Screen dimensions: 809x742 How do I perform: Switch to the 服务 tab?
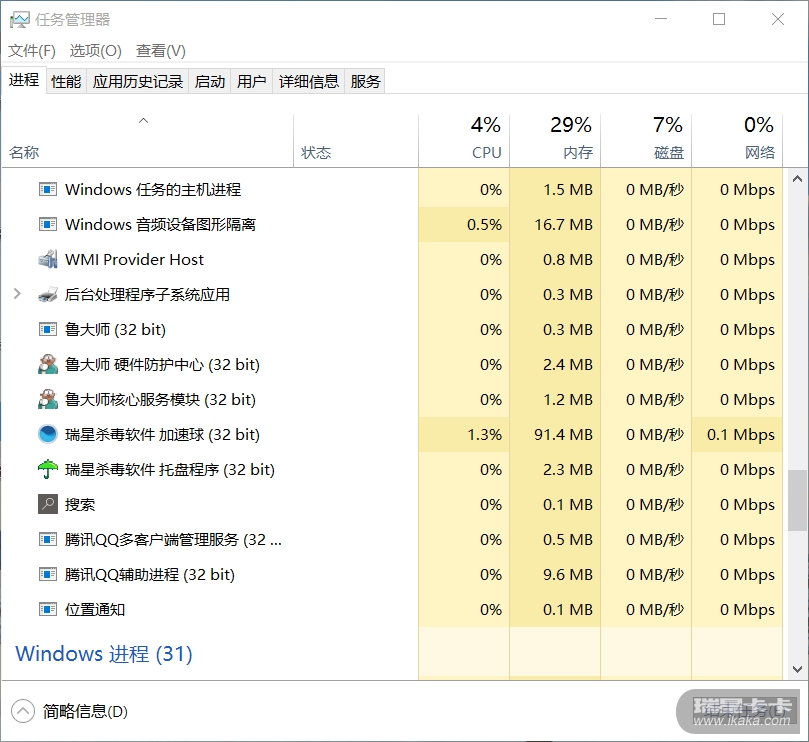365,82
